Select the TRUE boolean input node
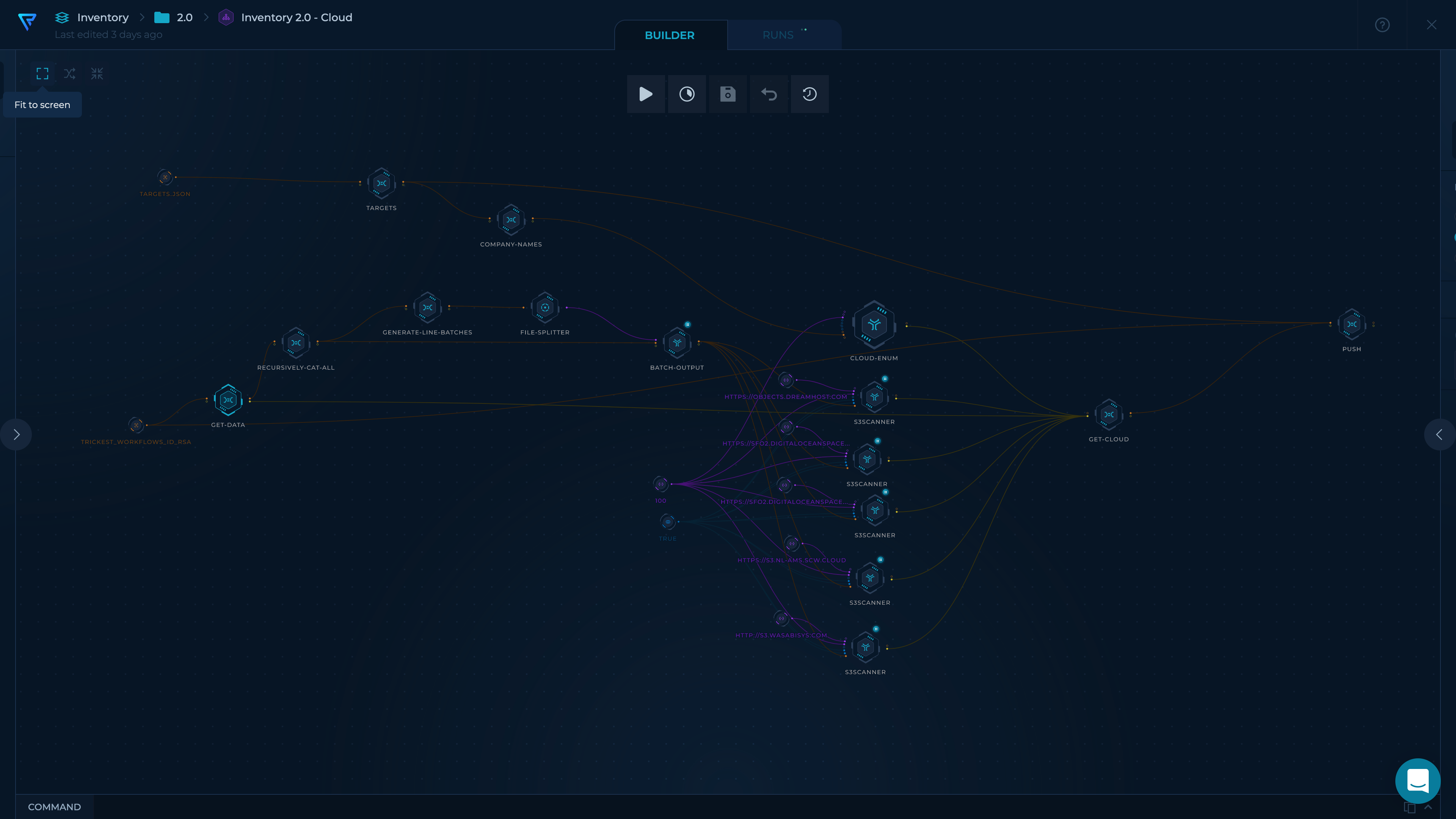1456x819 pixels. tap(667, 522)
